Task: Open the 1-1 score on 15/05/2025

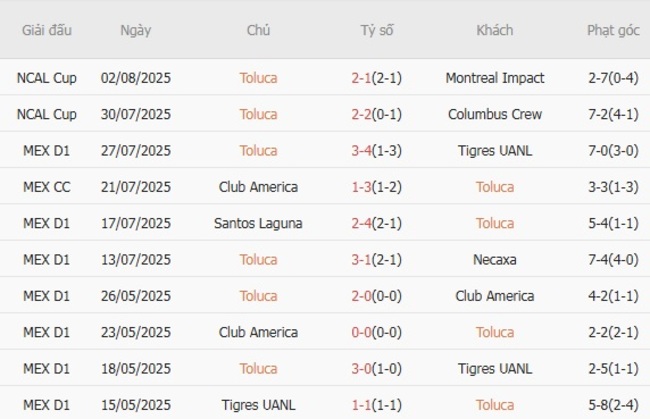Action: [363, 405]
